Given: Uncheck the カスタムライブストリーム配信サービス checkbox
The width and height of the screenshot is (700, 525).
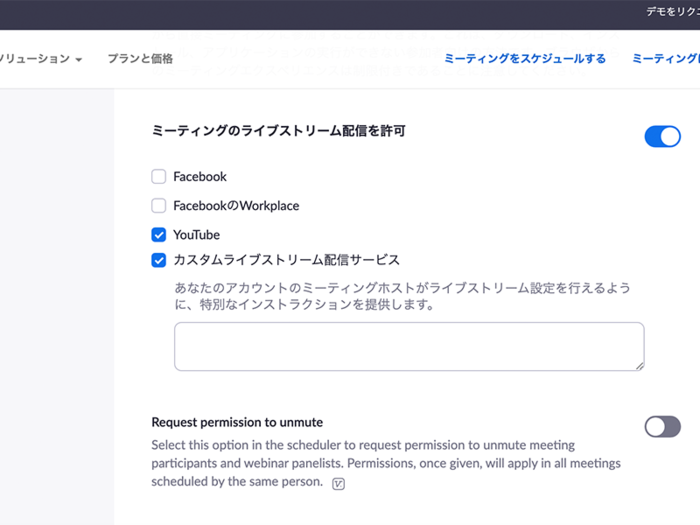Looking at the screenshot, I should 159,260.
